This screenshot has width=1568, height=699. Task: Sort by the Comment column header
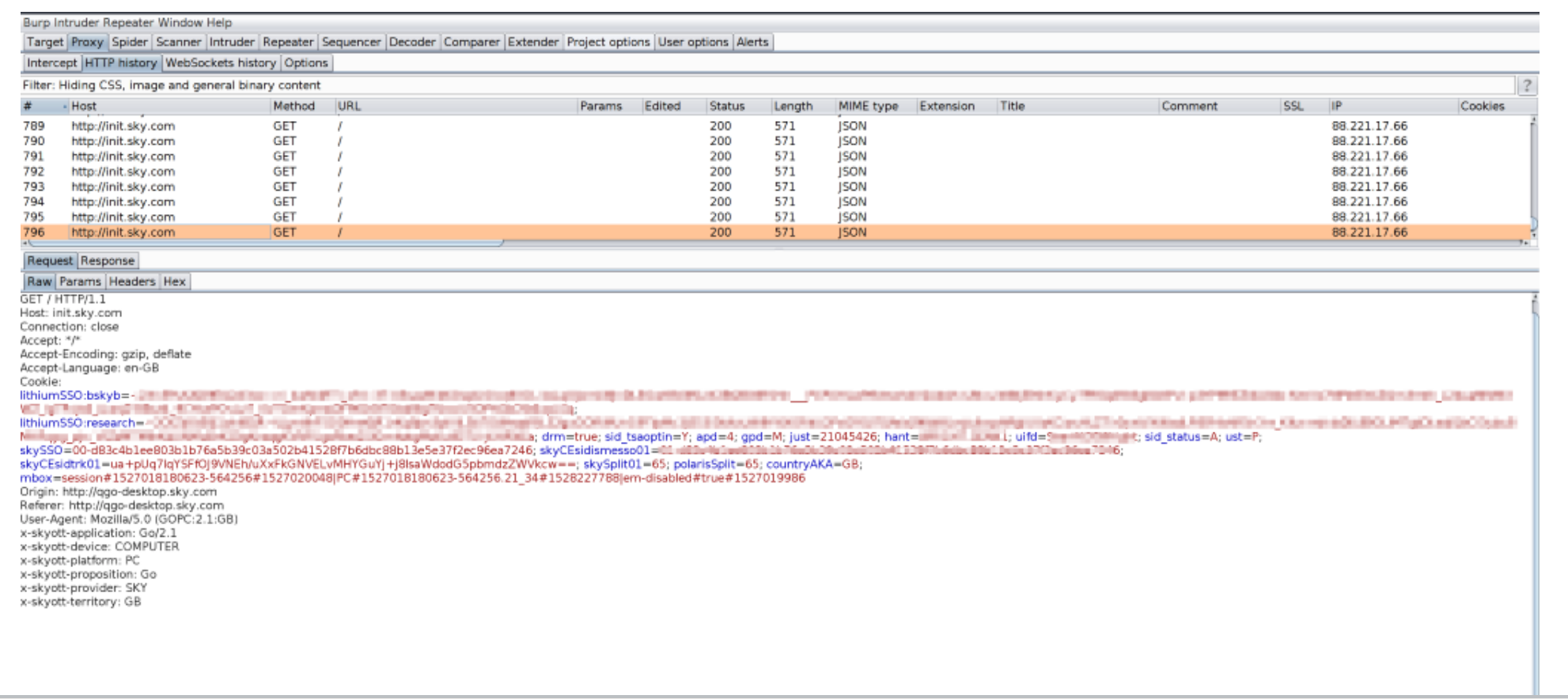click(x=1219, y=106)
